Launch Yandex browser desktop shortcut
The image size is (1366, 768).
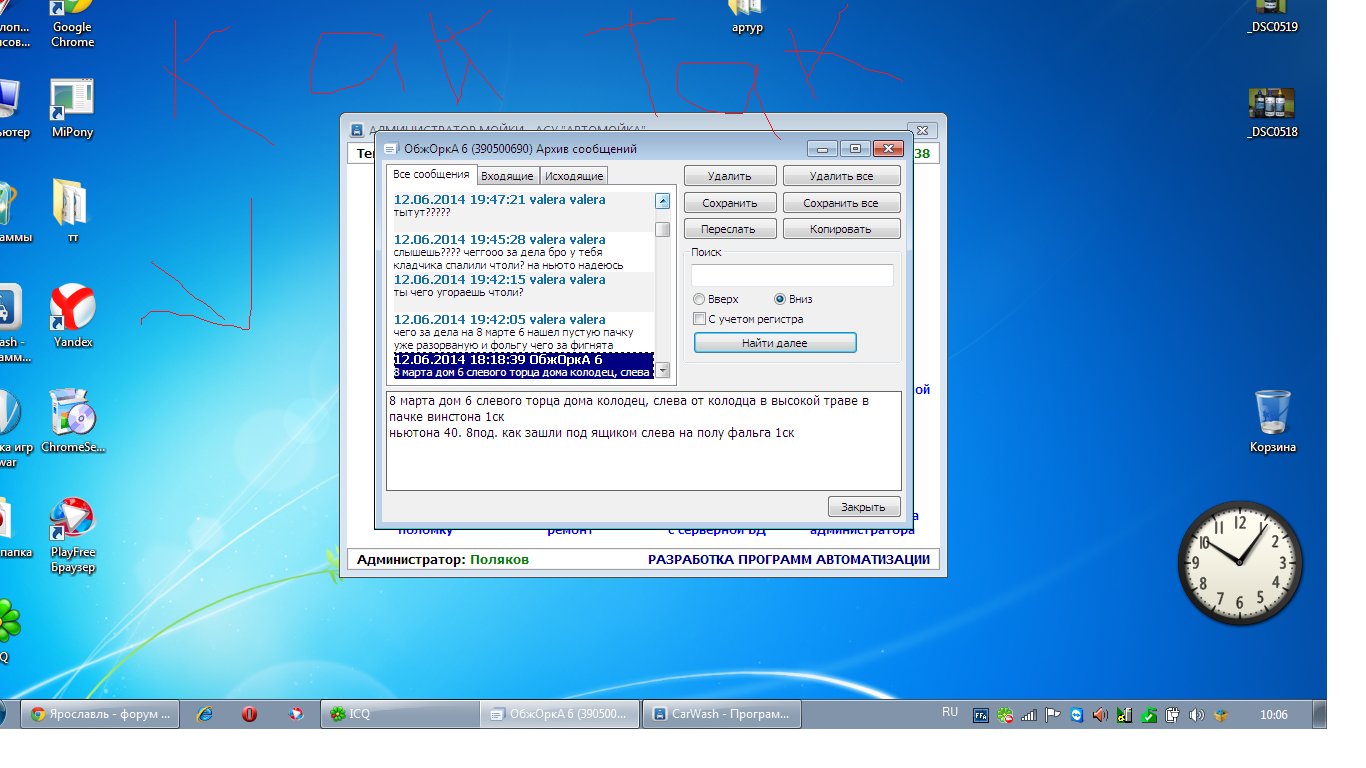(x=73, y=315)
